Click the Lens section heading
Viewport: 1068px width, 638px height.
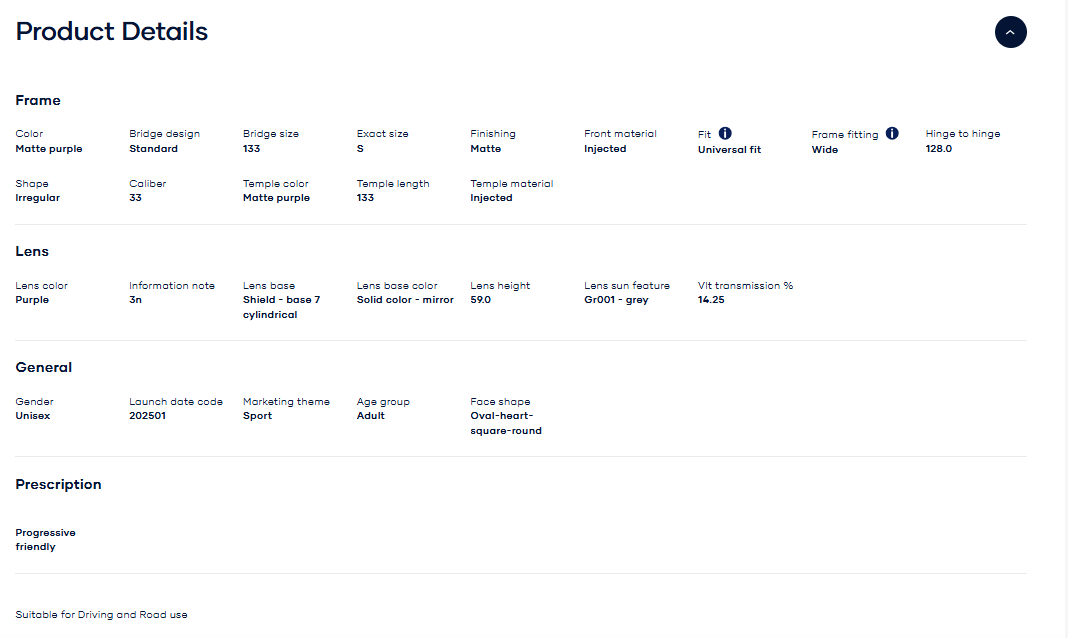pos(32,251)
